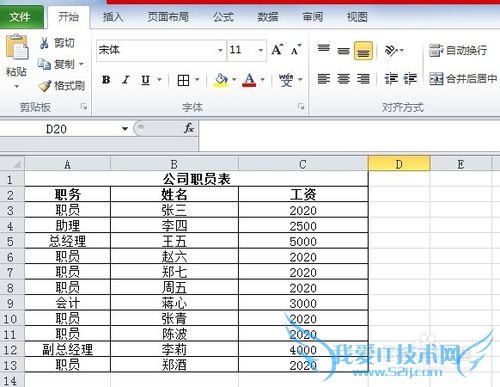The height and width of the screenshot is (387, 500).
Task: Select cell containing 副总经理
Action: click(67, 349)
